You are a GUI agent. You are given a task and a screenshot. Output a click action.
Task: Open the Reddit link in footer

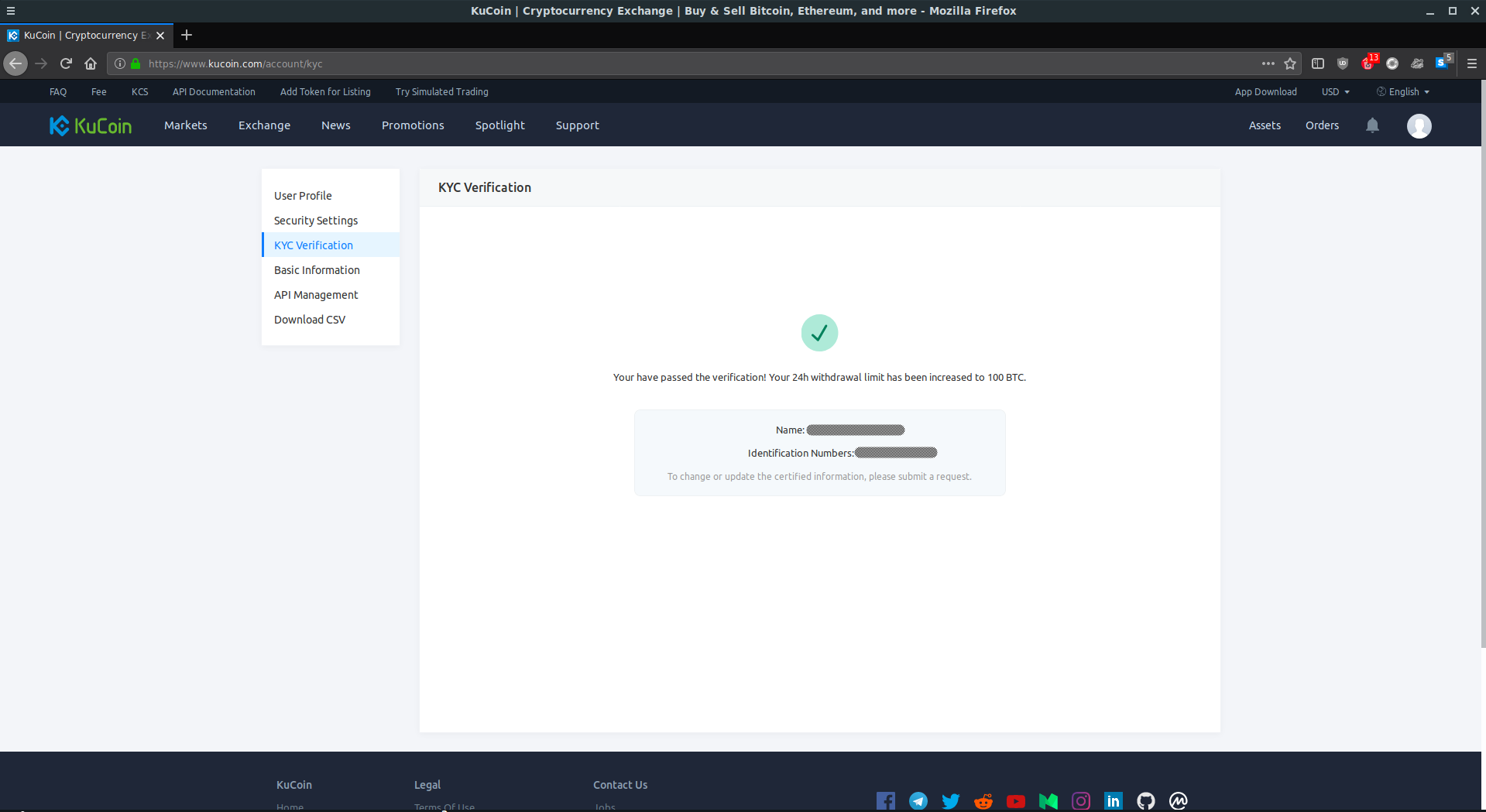point(983,801)
